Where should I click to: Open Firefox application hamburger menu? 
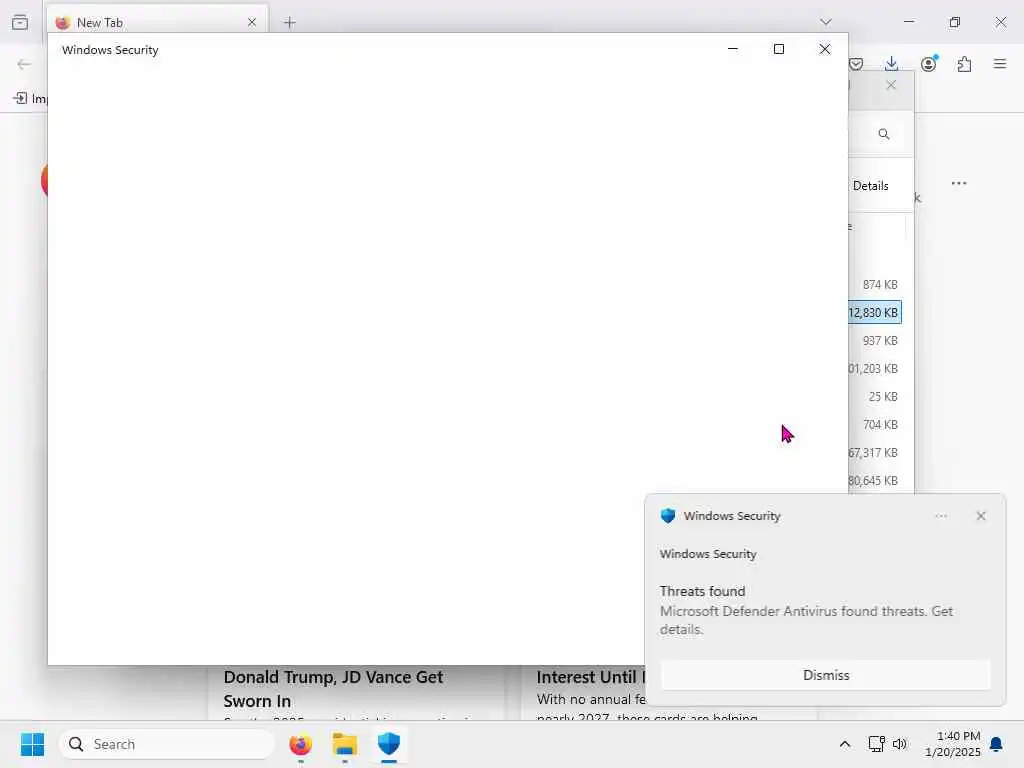(x=999, y=64)
